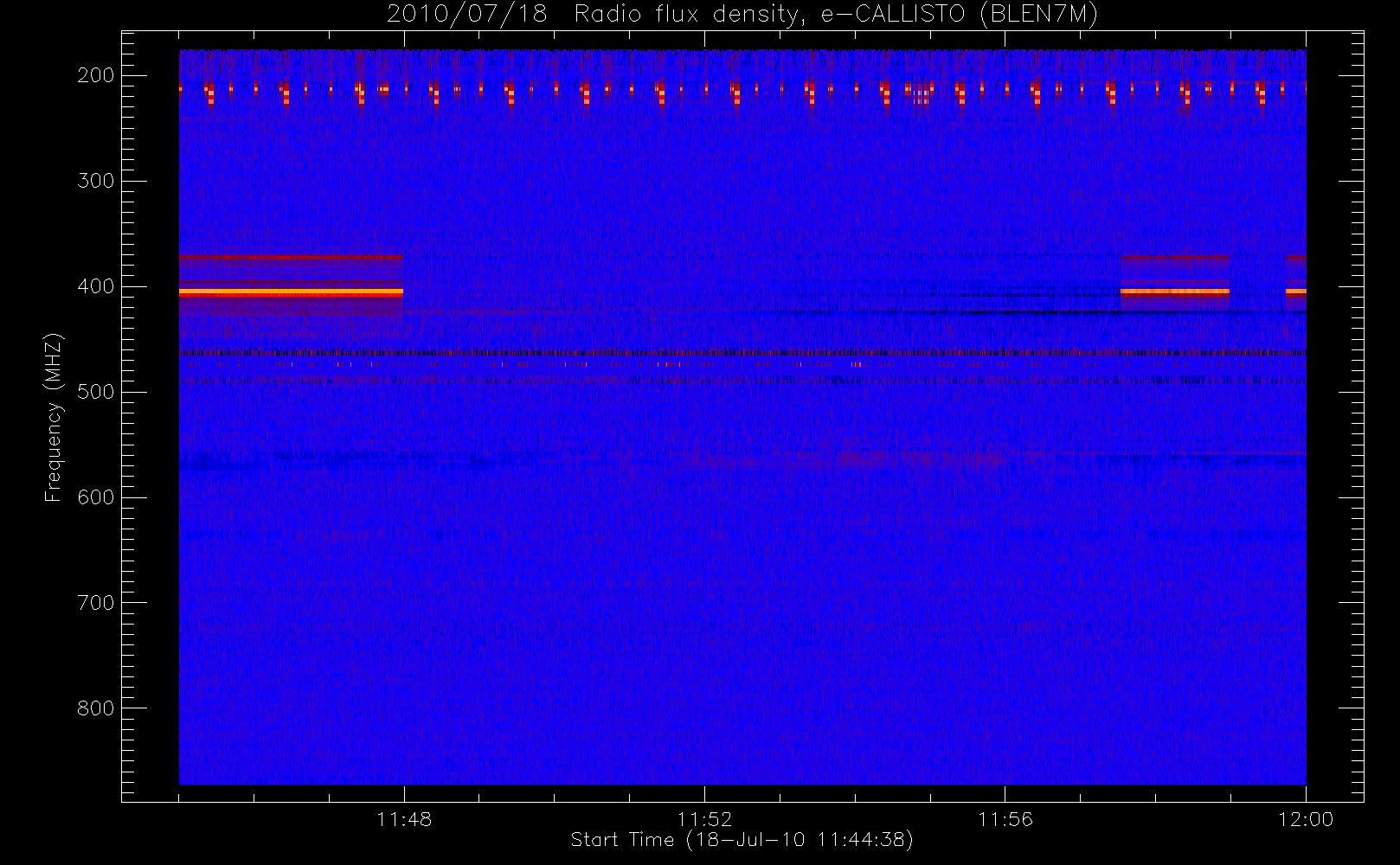Click the Start Time axis label
Viewport: 1400px width, 865px height.
(742, 840)
